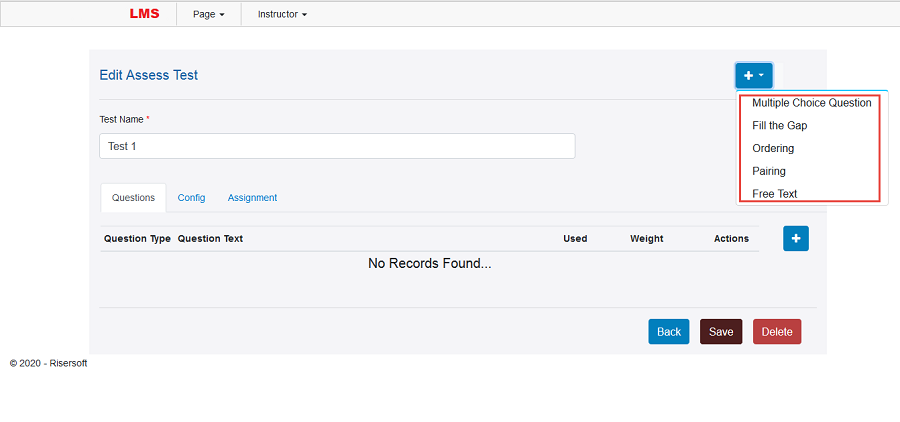Expand the Instructor dropdown menu
This screenshot has height=422, width=900.
click(282, 14)
